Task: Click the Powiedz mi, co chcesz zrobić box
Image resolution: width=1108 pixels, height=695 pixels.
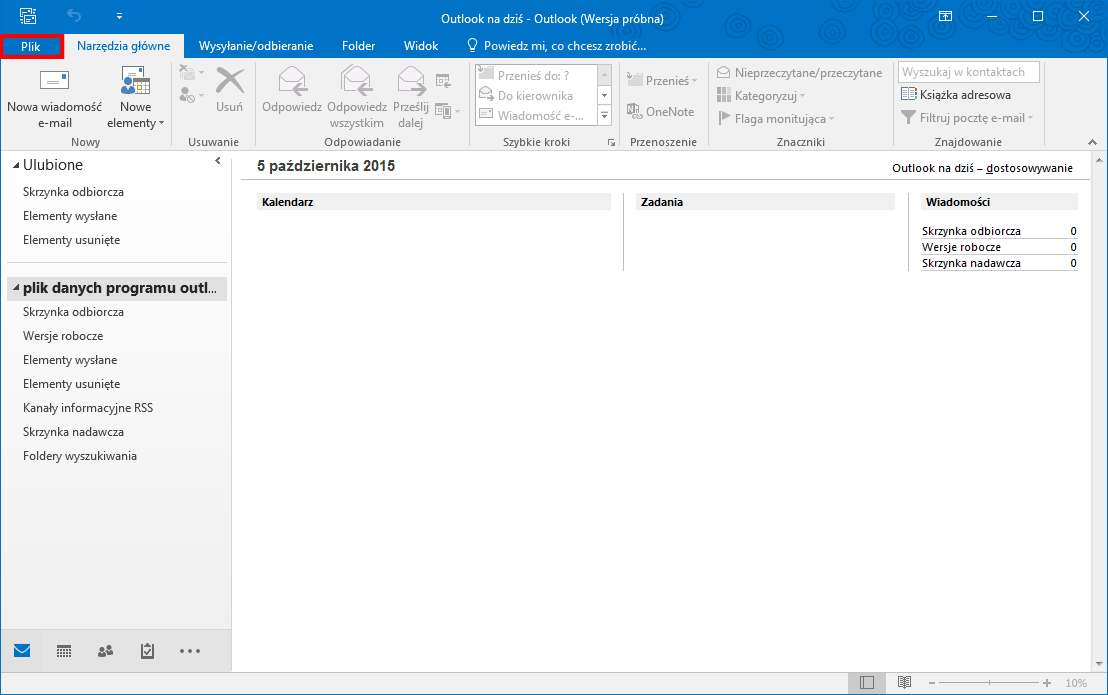Action: 558,46
